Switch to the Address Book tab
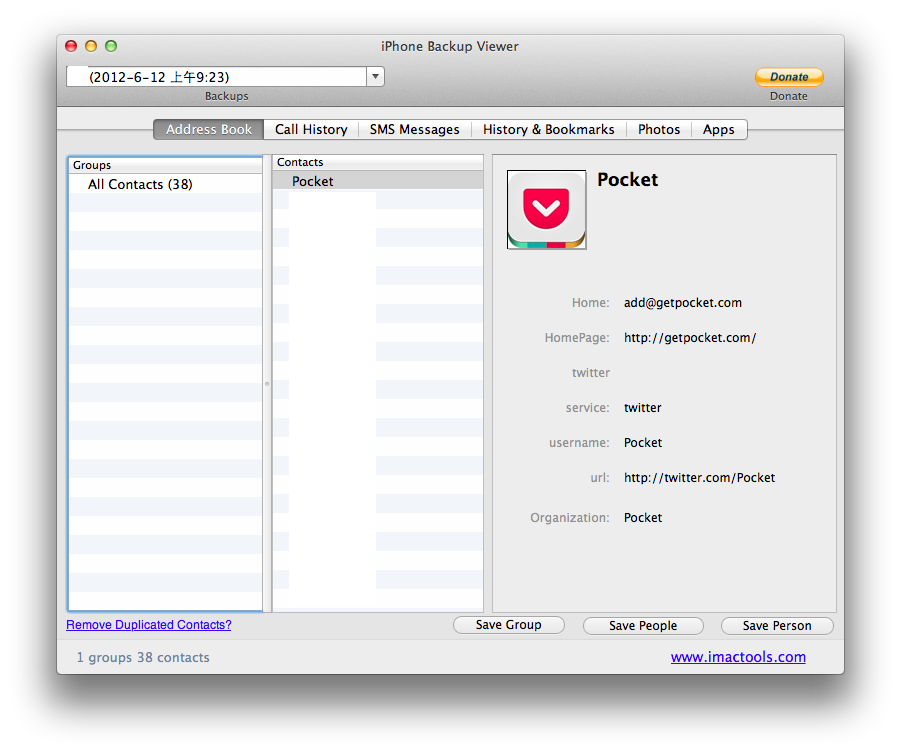901x753 pixels. click(x=209, y=129)
